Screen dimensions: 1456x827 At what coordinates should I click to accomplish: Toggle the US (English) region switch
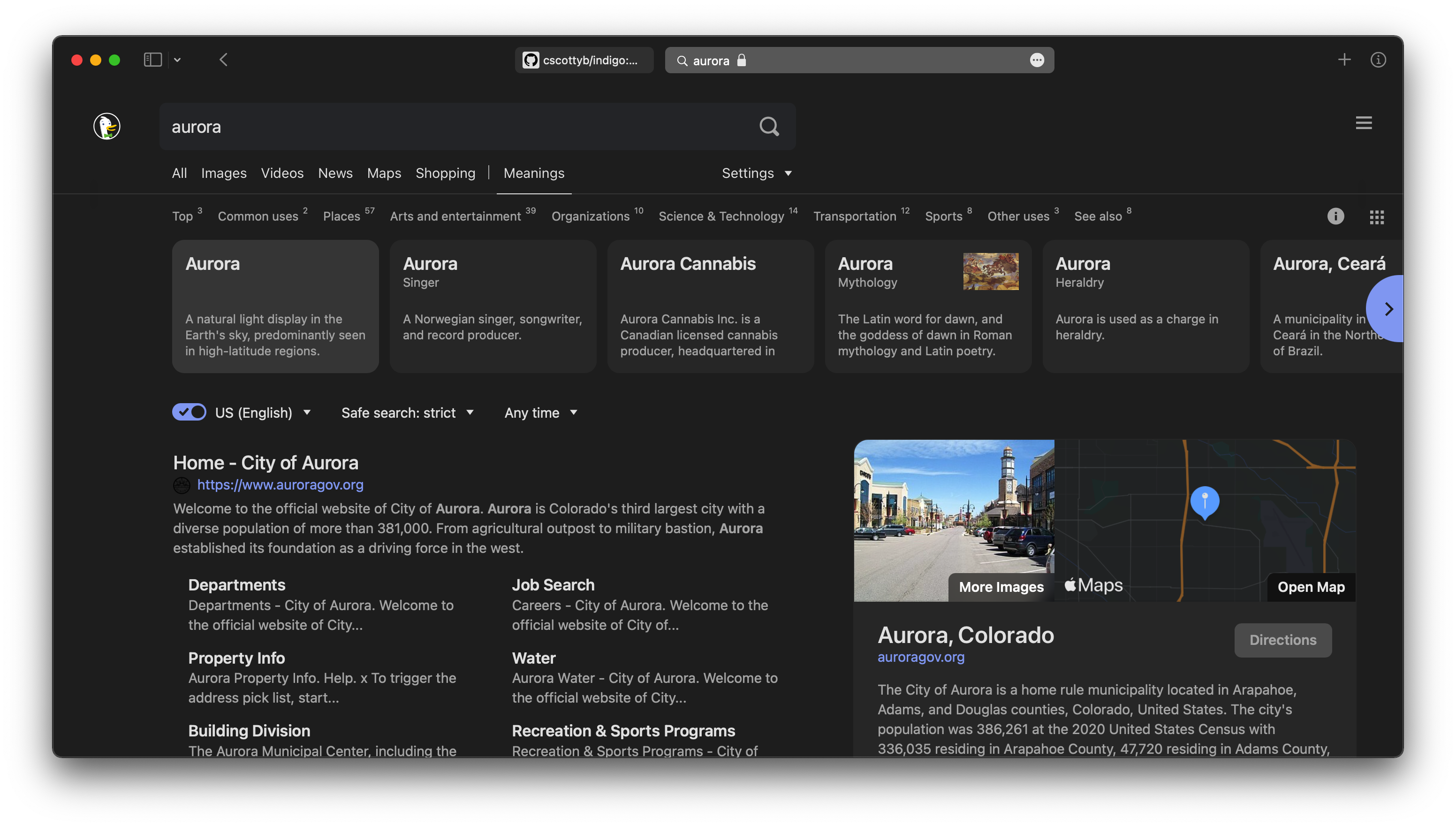pyautogui.click(x=189, y=413)
